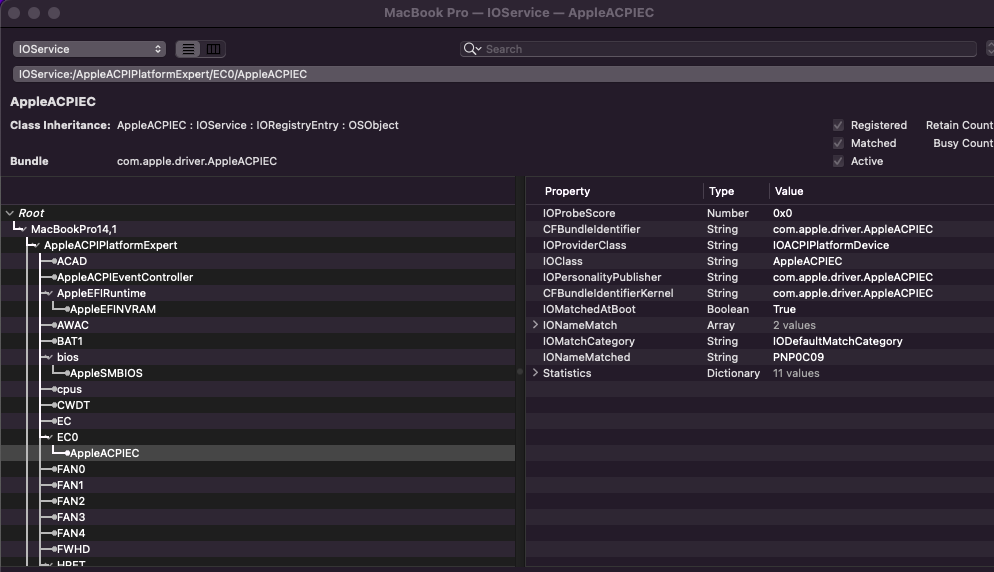The width and height of the screenshot is (994, 572).
Task: Select the BAT1 tree entry
Action: click(x=70, y=341)
